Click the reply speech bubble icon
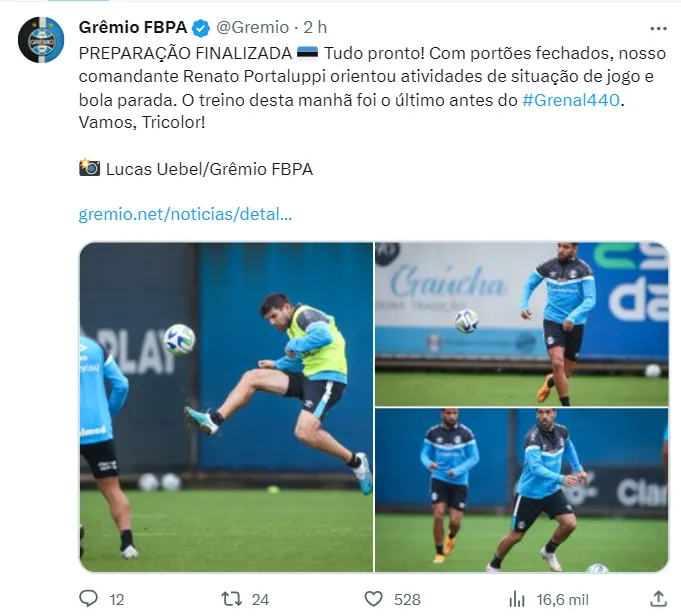 [89, 599]
